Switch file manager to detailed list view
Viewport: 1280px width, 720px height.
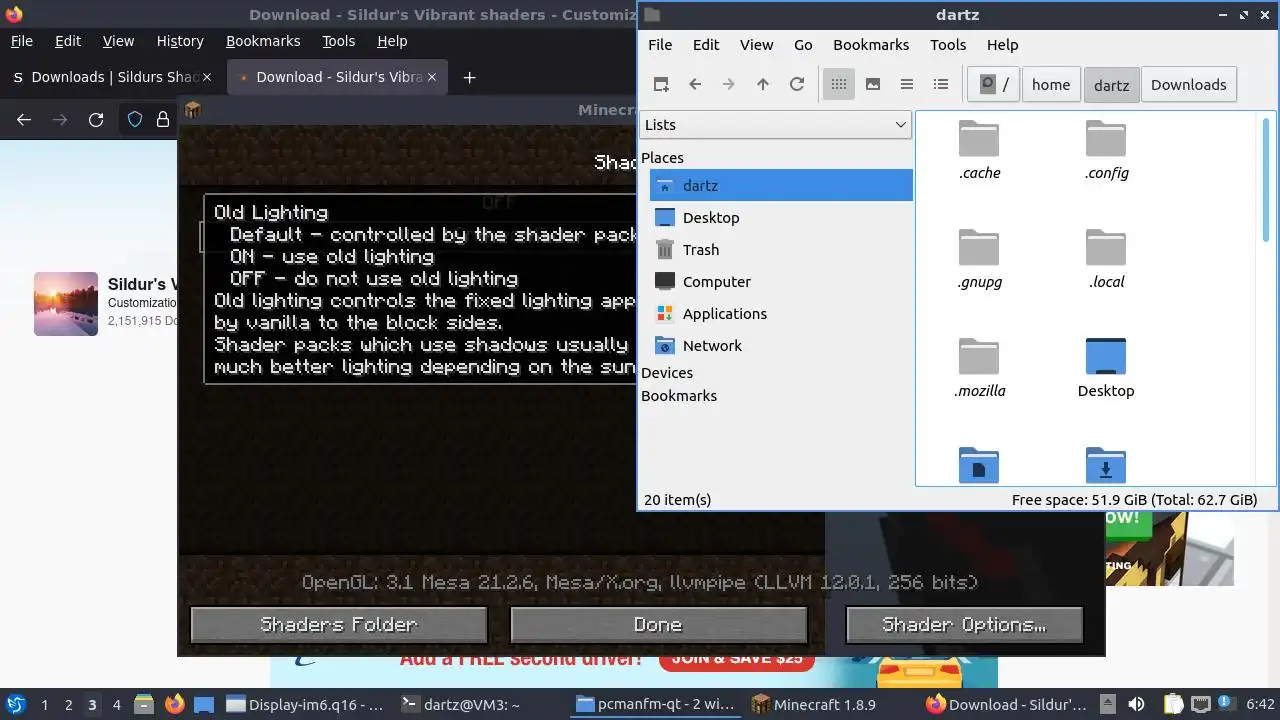(941, 85)
